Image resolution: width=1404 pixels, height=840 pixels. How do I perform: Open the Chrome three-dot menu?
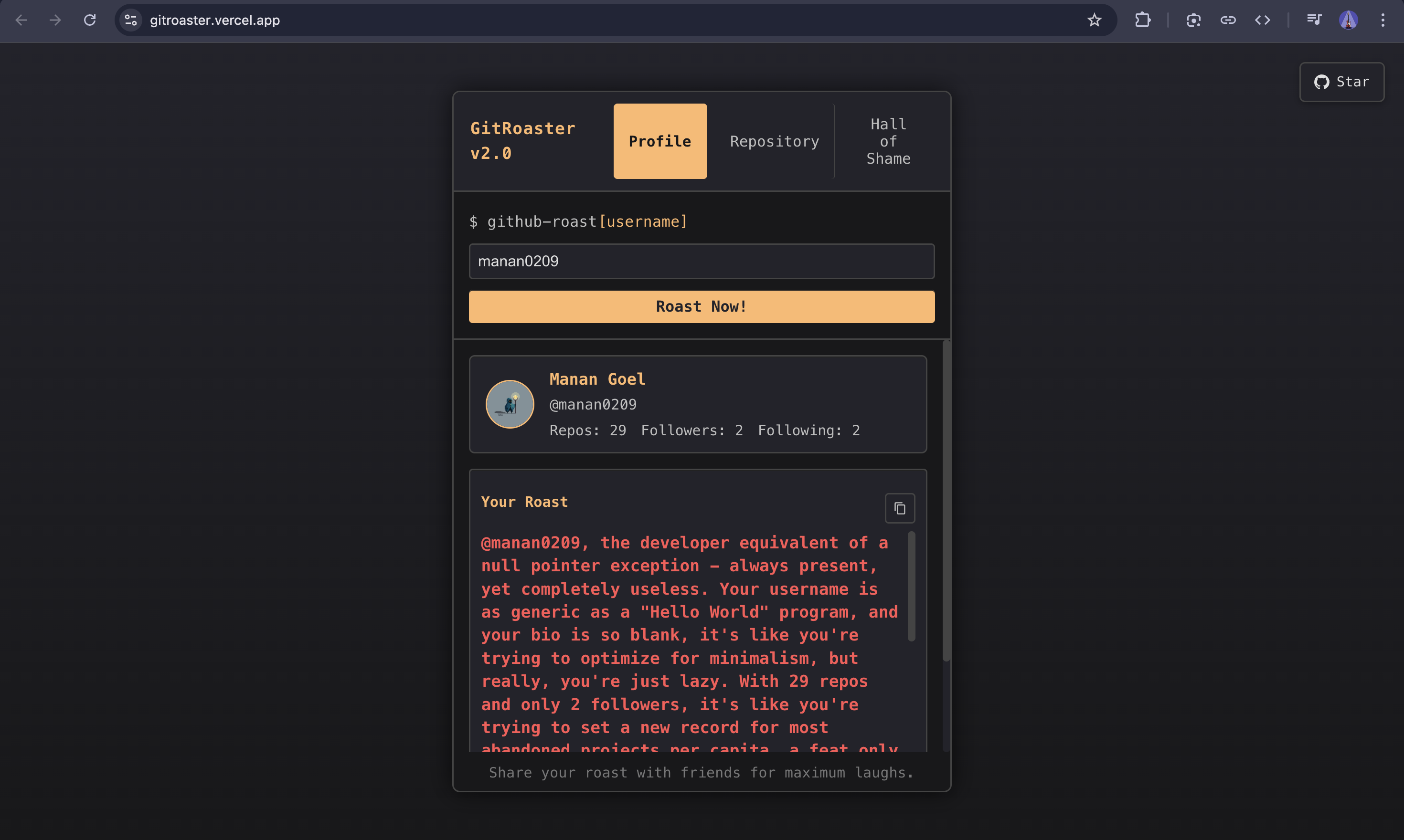(x=1382, y=20)
